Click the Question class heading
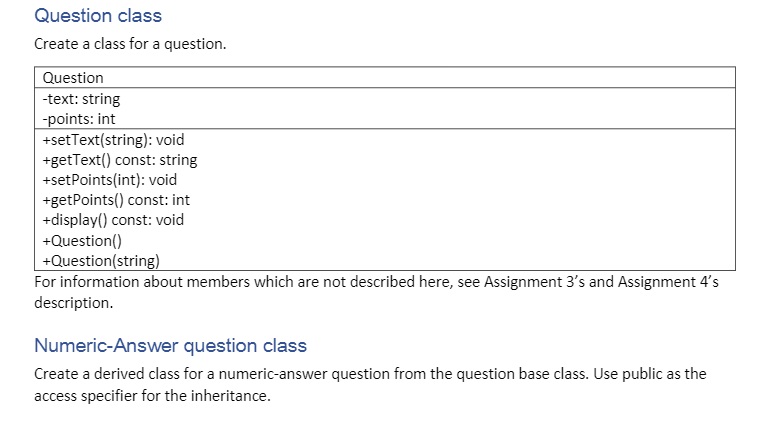 [98, 16]
